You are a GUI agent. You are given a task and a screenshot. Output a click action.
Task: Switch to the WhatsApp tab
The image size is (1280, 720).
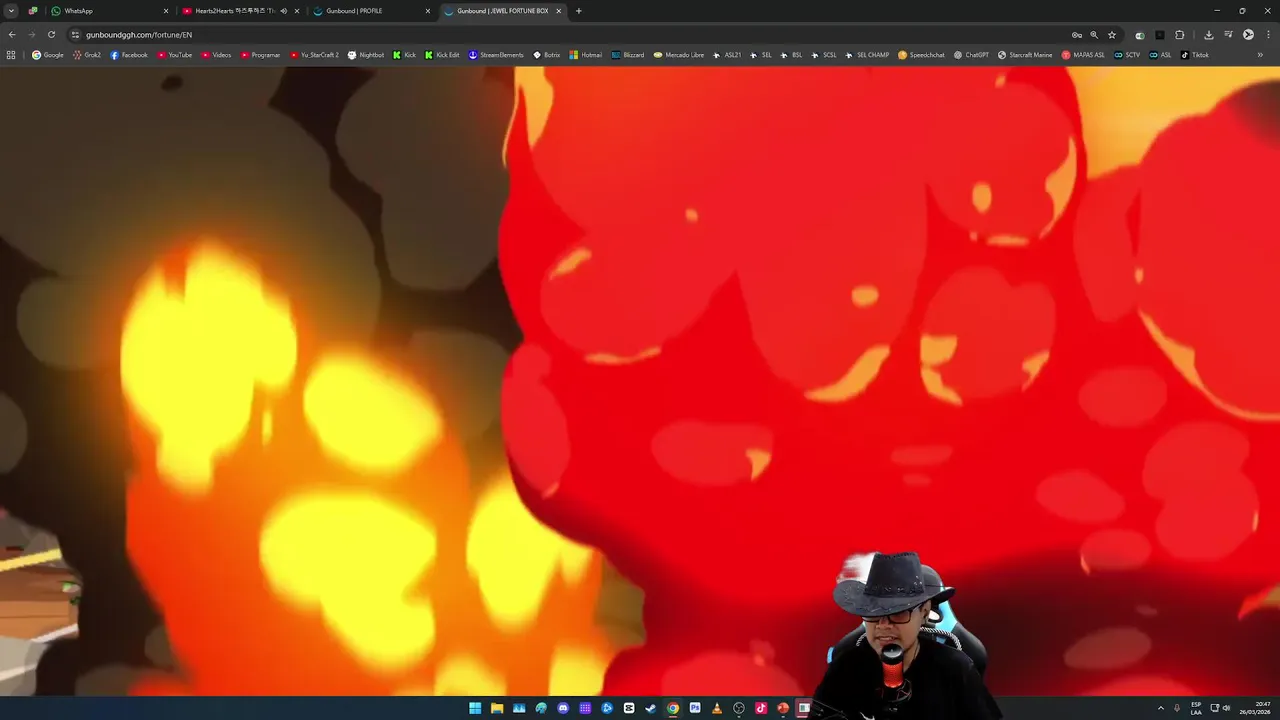click(108, 11)
